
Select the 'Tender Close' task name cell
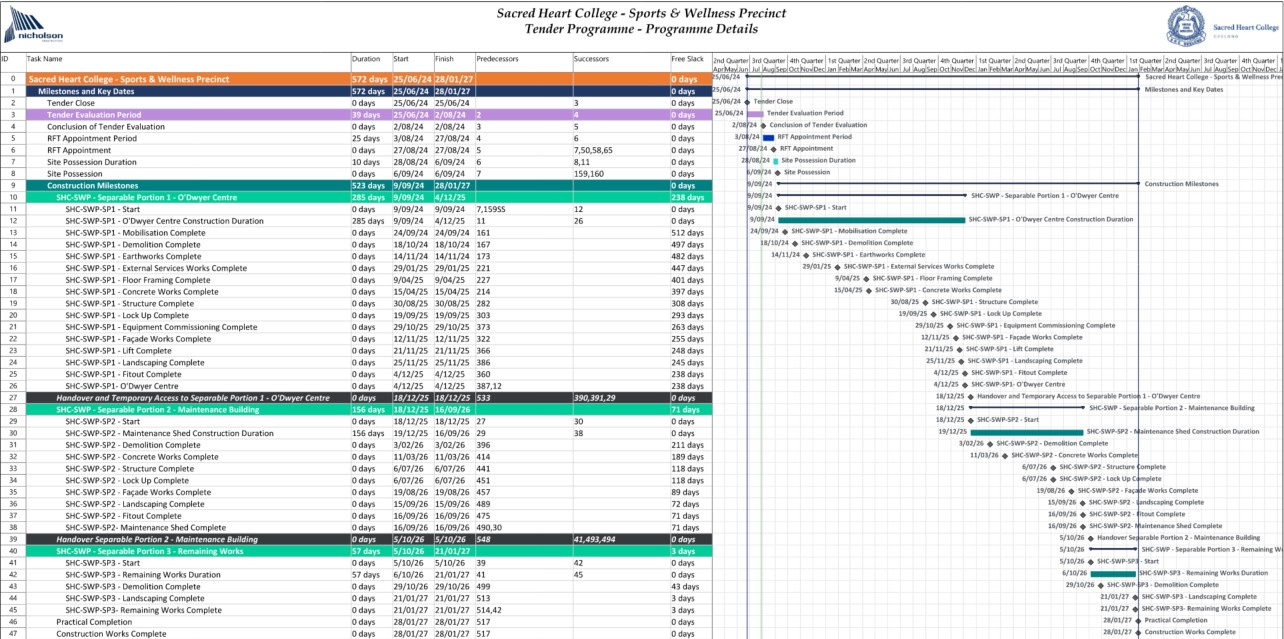point(71,103)
